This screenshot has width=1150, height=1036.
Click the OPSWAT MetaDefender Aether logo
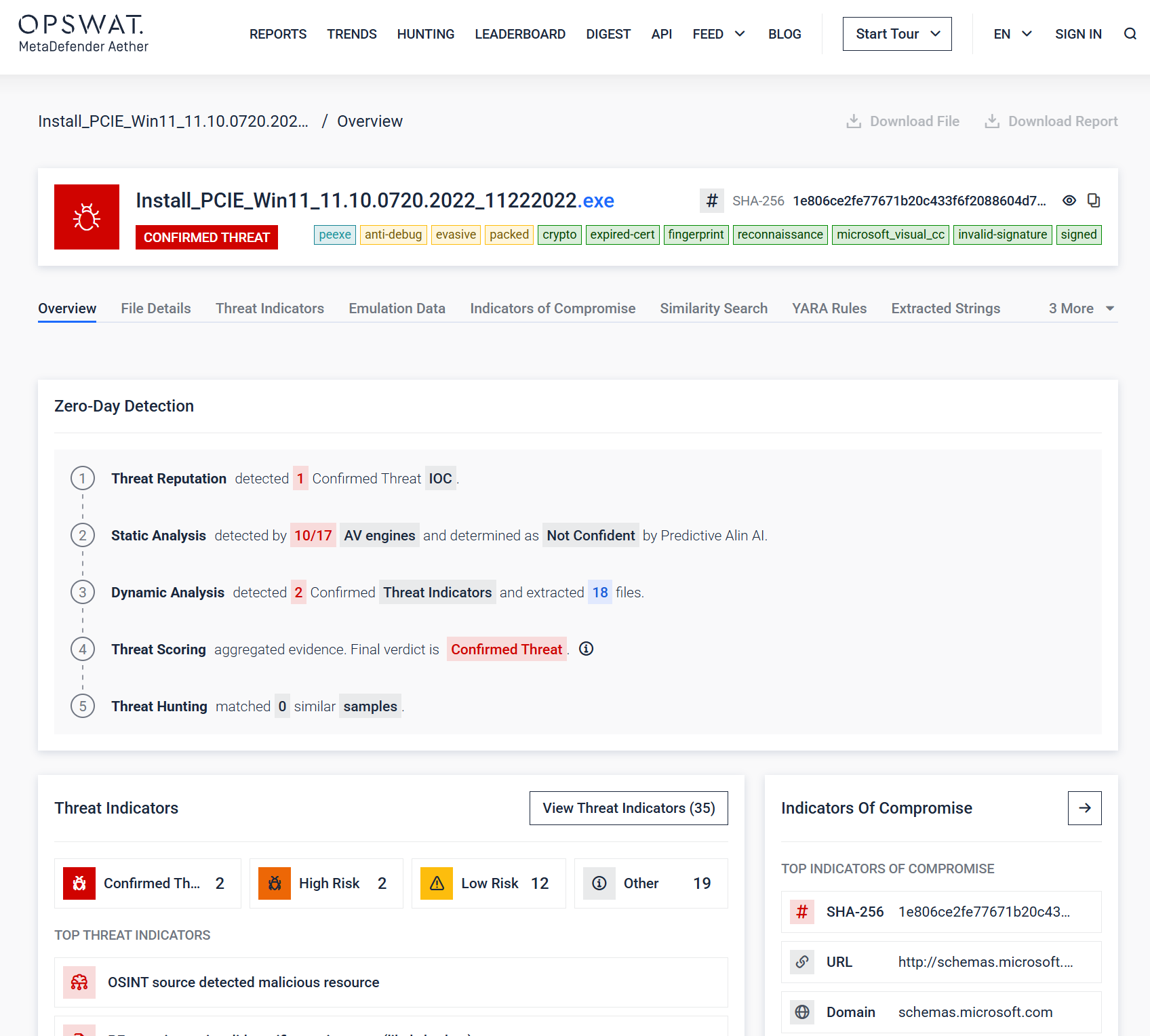[x=83, y=34]
